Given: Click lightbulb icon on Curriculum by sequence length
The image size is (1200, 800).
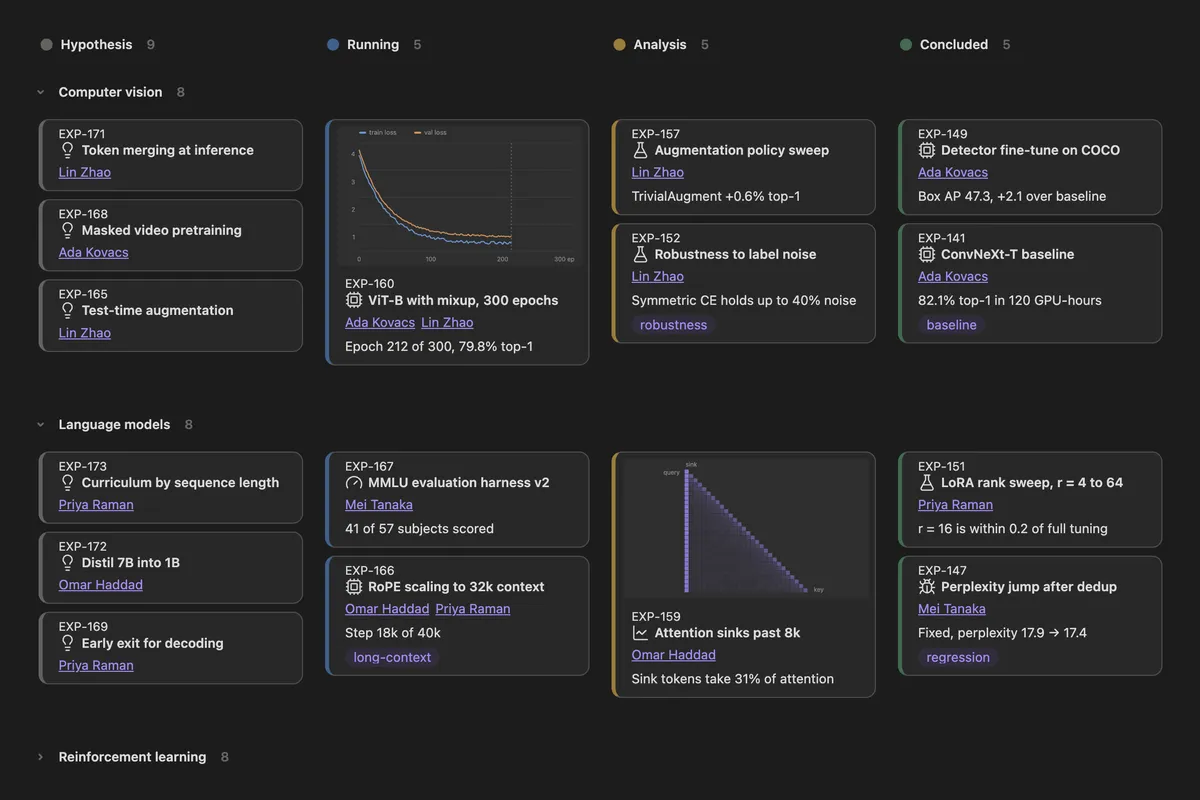Looking at the screenshot, I should 67,482.
